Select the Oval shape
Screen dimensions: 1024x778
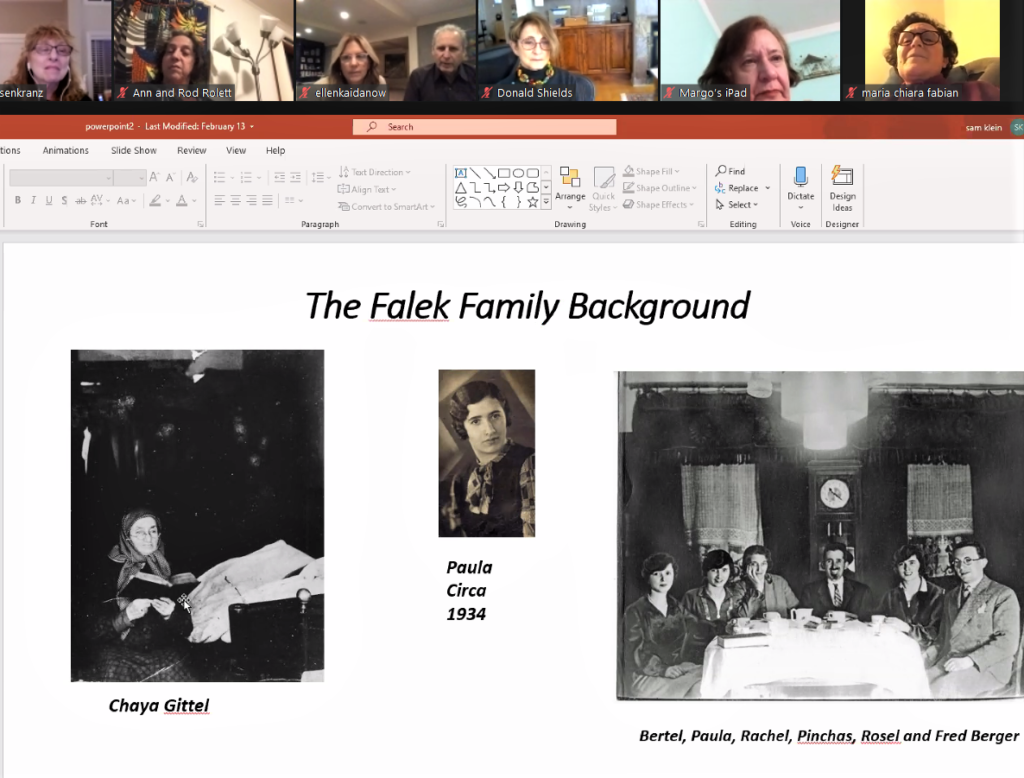point(519,173)
